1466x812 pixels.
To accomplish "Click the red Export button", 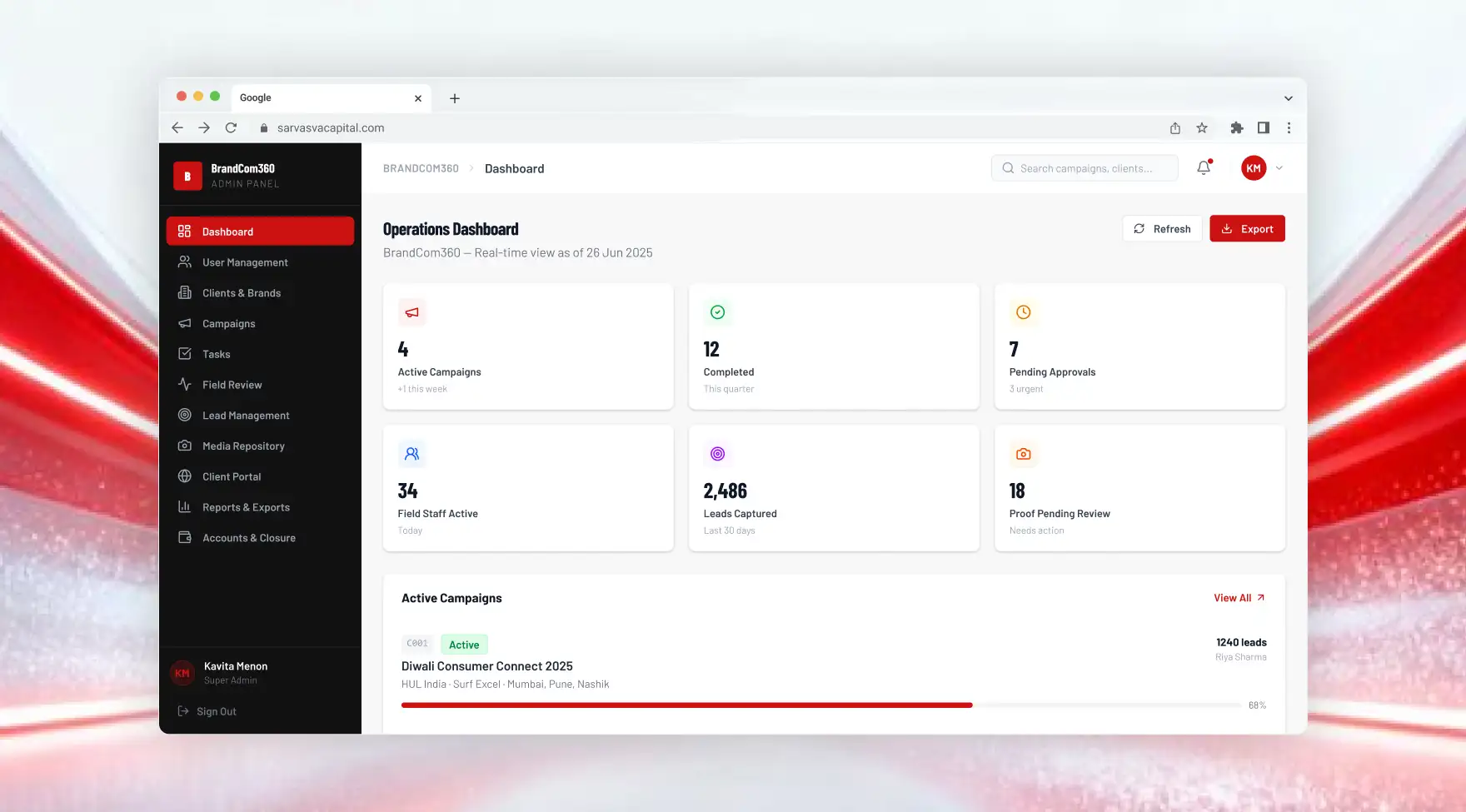I will coord(1247,229).
